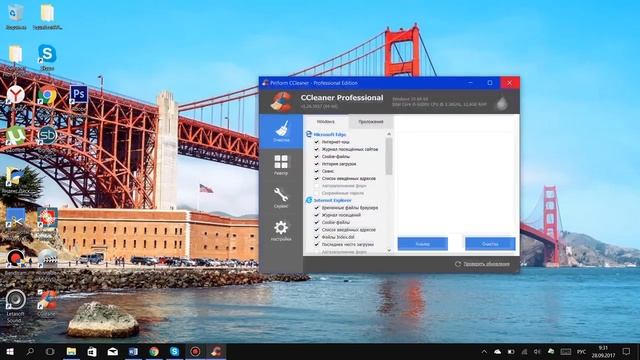Click the scroll-down arrow of the cleaning list

pos(389,250)
